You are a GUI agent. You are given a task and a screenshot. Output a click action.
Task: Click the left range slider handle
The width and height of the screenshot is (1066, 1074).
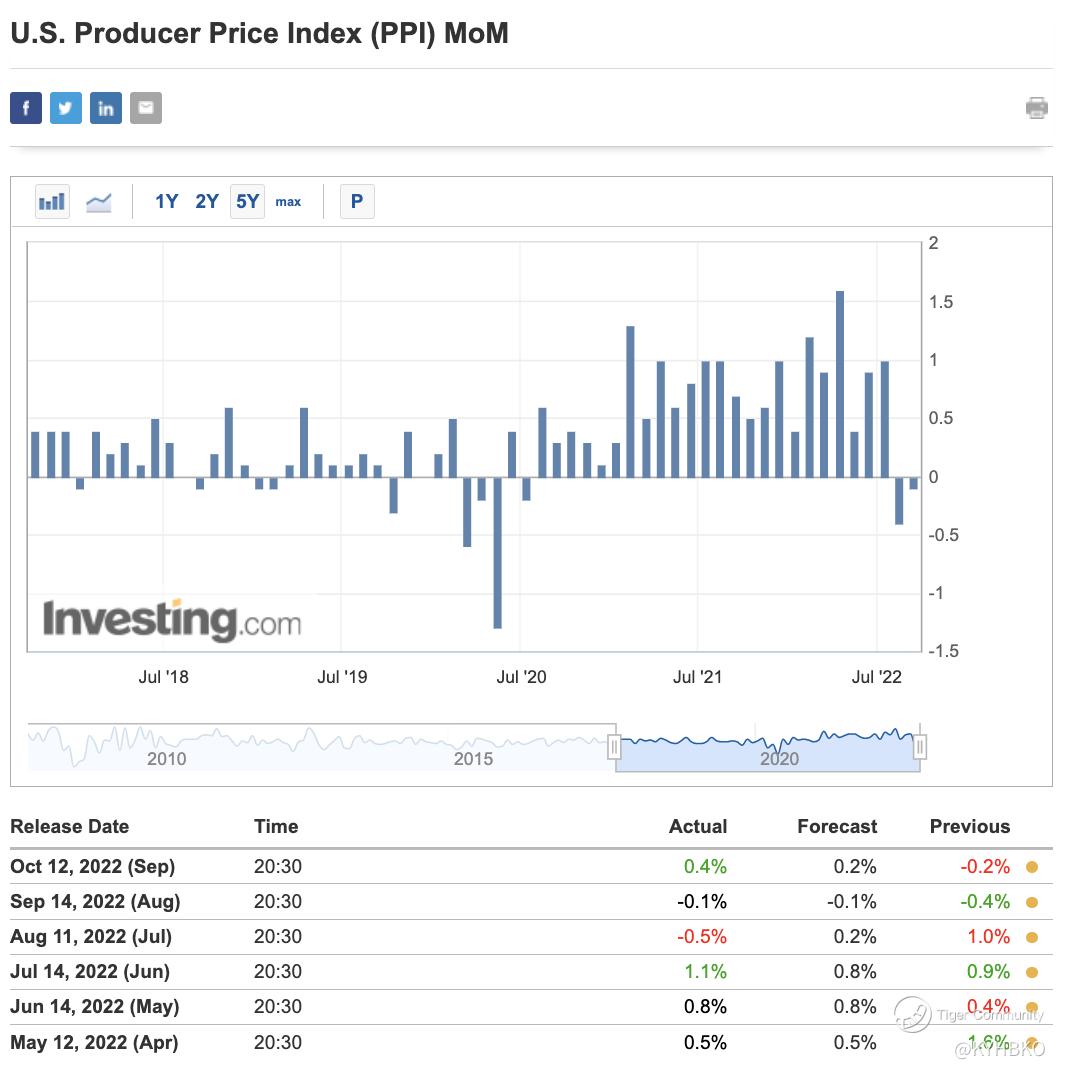tap(615, 747)
